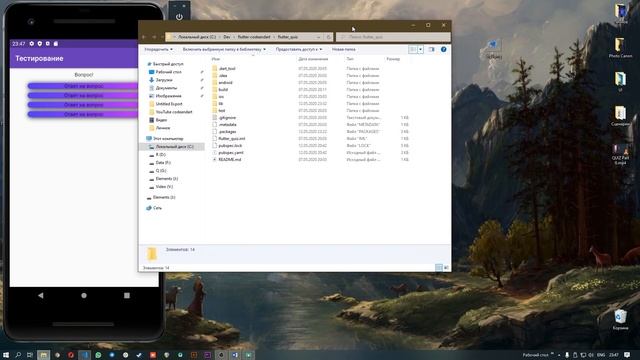Click the Explorer help question-mark icon
Screen dimensions: 640x360
point(443,49)
